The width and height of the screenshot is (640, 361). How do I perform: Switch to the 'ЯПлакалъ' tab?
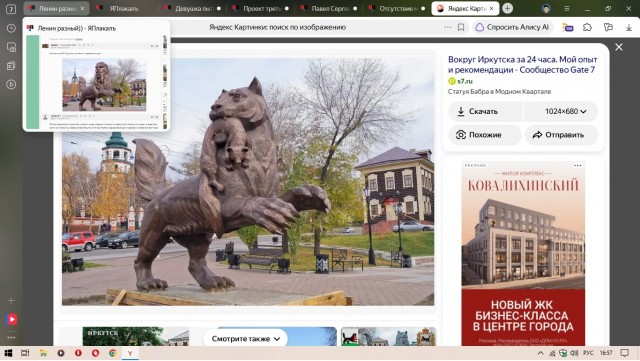pyautogui.click(x=124, y=8)
